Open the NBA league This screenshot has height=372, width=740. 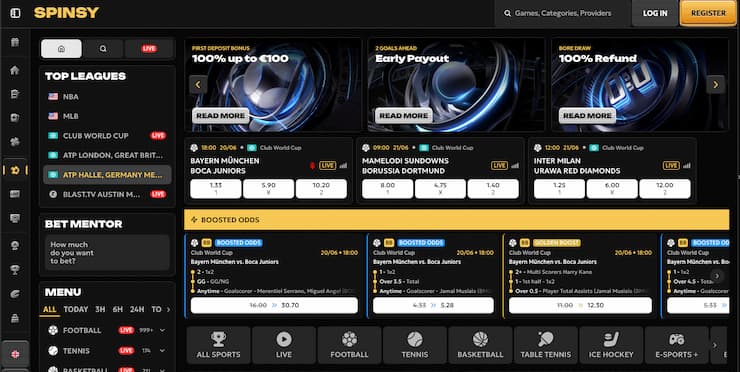107,97
